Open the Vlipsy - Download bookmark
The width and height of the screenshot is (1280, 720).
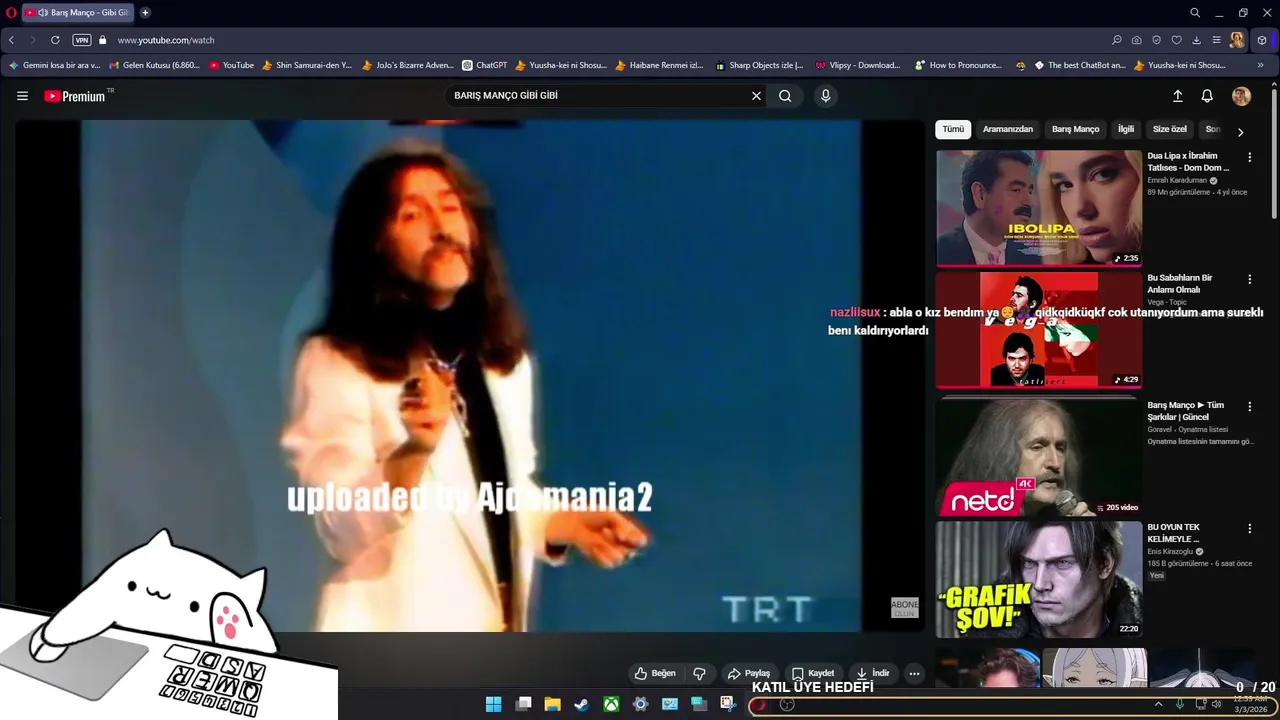click(858, 65)
